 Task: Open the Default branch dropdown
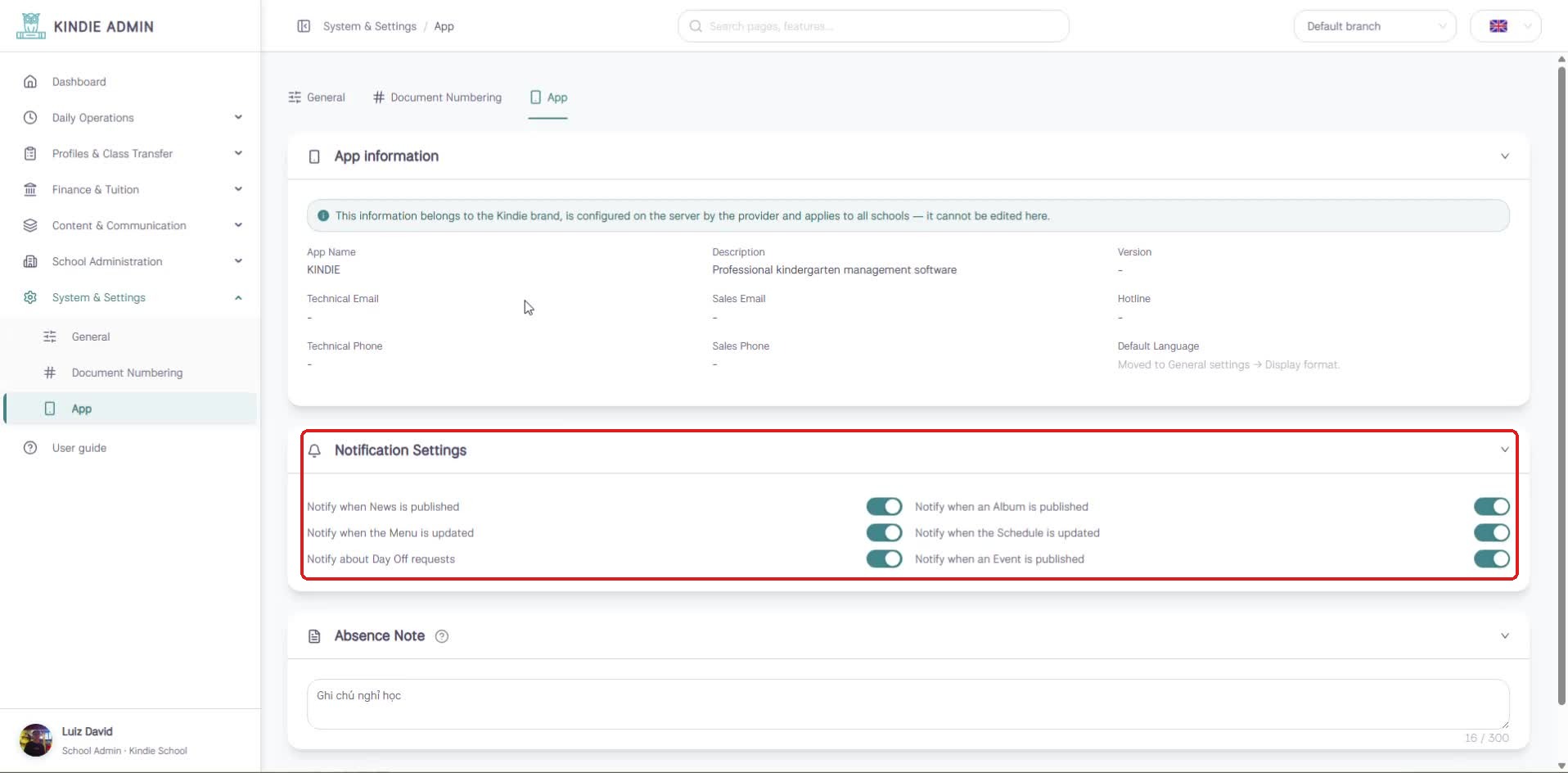pyautogui.click(x=1375, y=26)
